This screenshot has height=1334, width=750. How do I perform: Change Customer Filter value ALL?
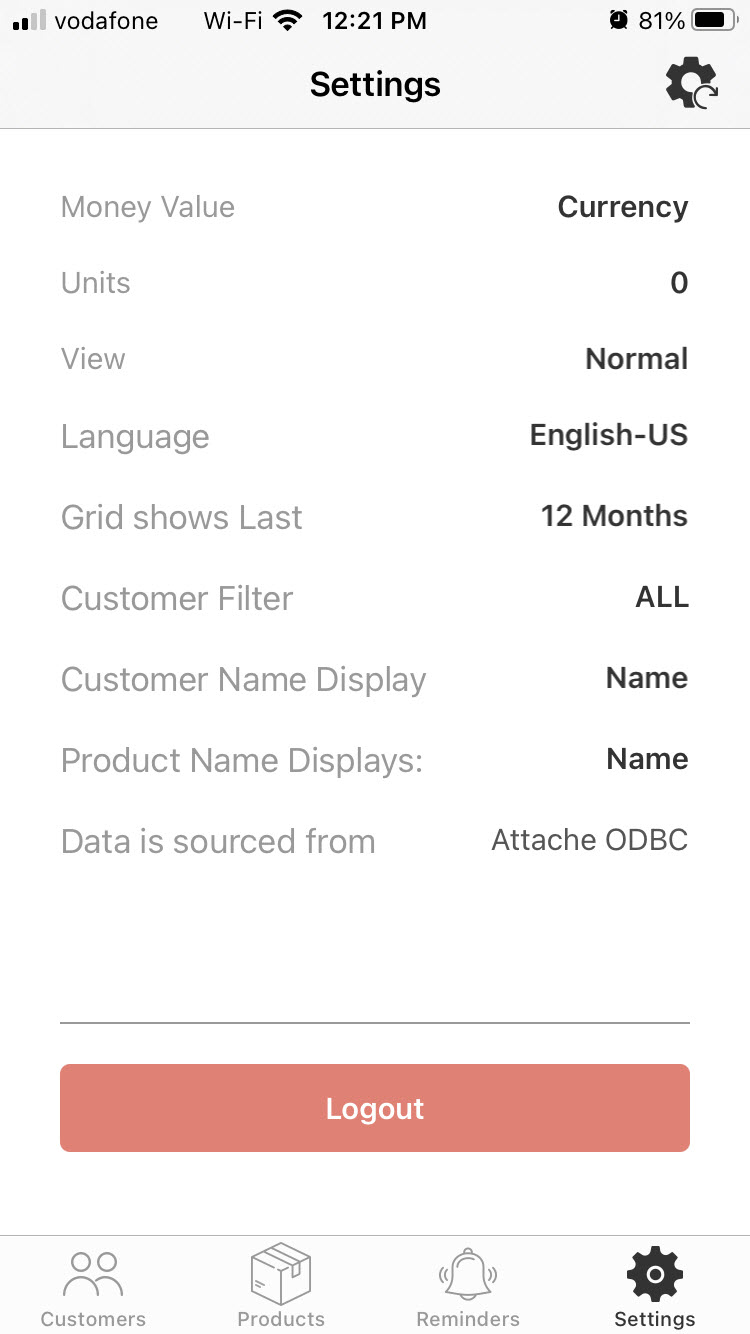pyautogui.click(x=662, y=597)
